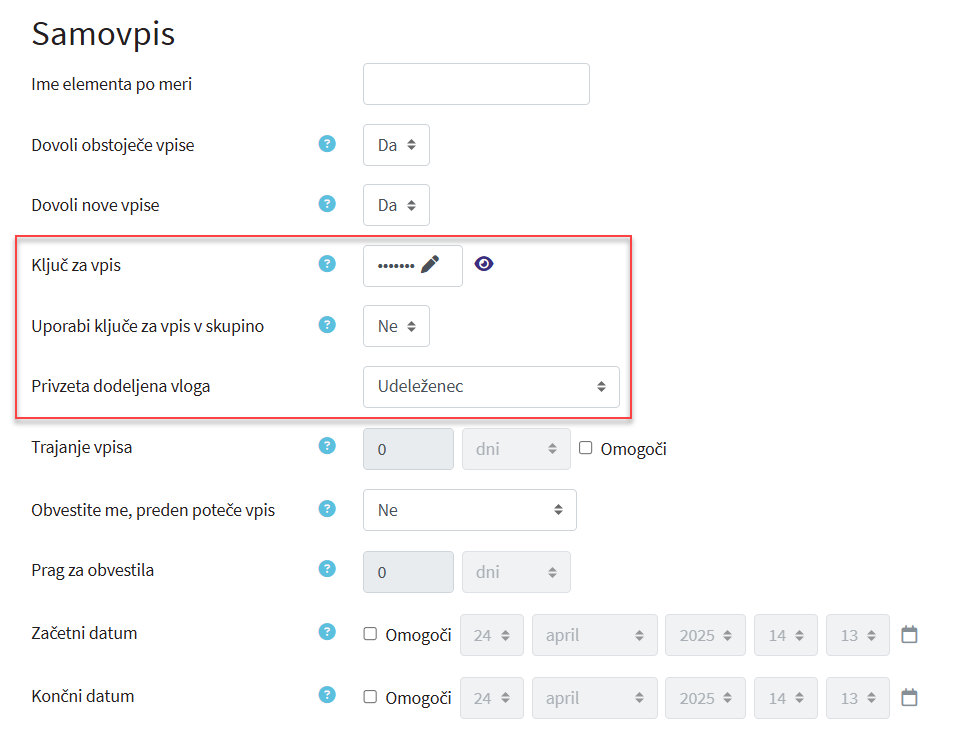The width and height of the screenshot is (956, 735).
Task: Expand Privzeta dodeljena vloga dropdown
Action: click(491, 386)
